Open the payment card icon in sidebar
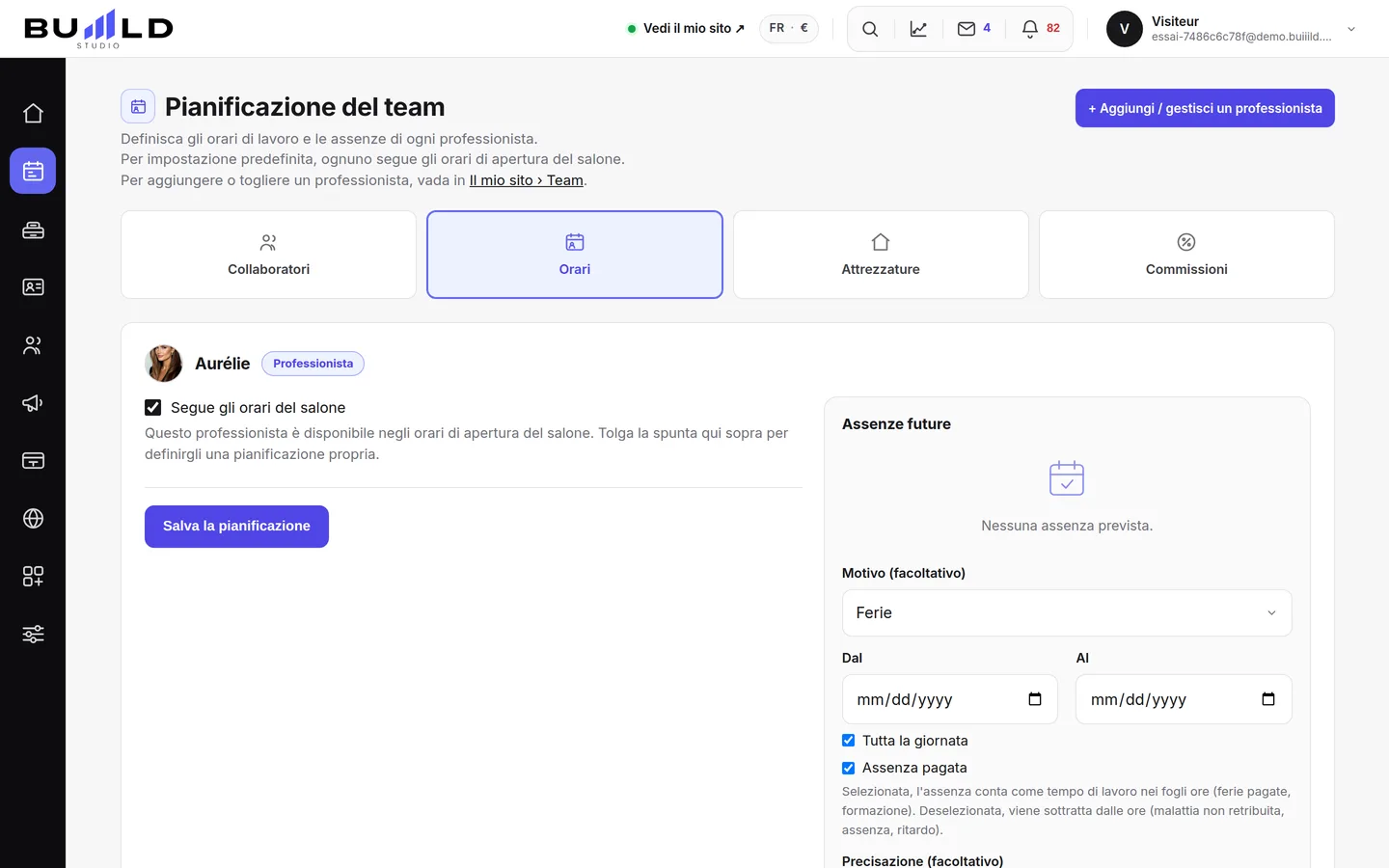Viewport: 1389px width, 868px height. click(33, 461)
